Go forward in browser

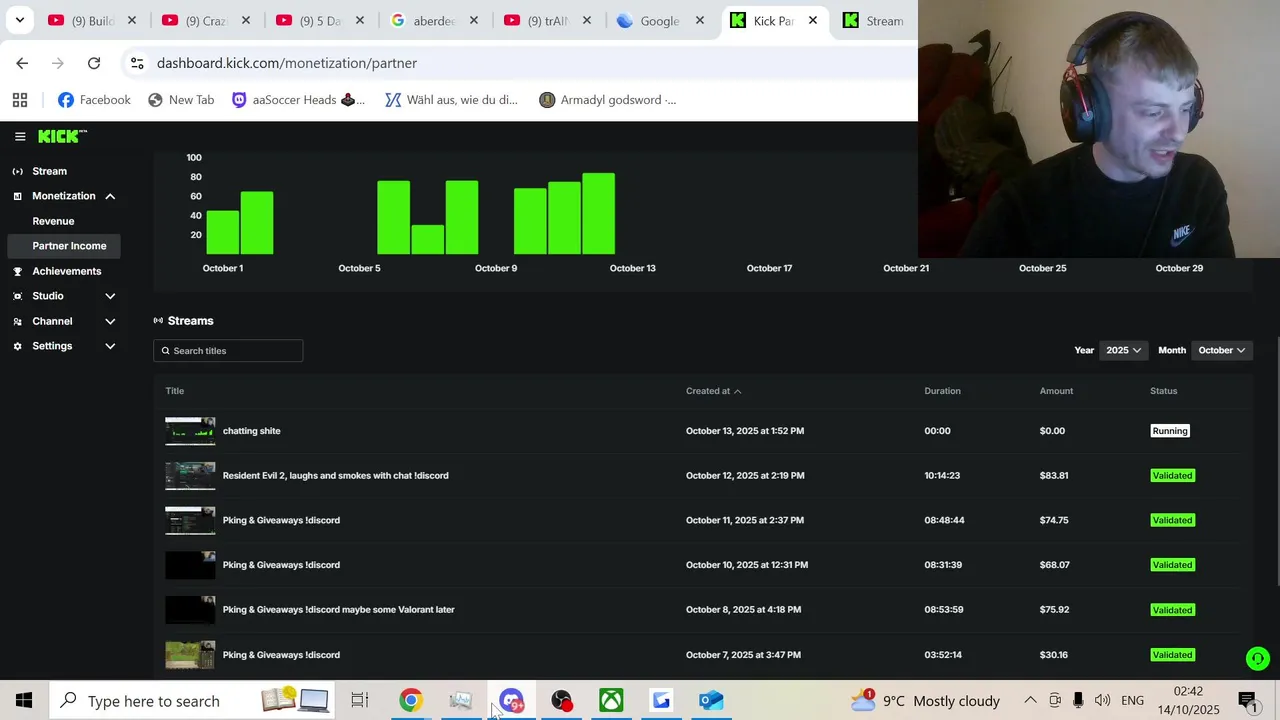point(58,63)
